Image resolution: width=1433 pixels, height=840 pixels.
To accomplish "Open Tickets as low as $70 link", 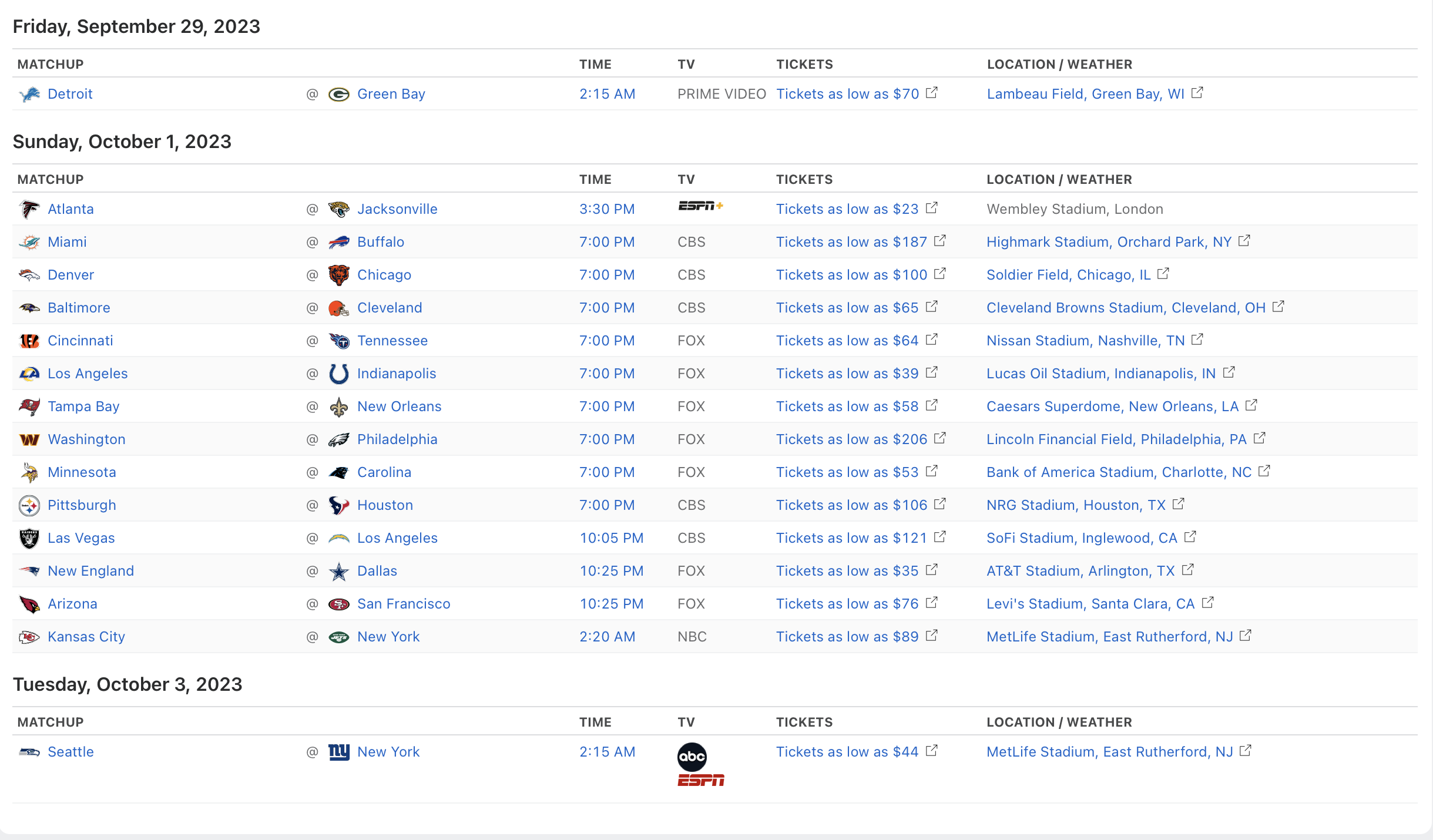I will click(847, 94).
